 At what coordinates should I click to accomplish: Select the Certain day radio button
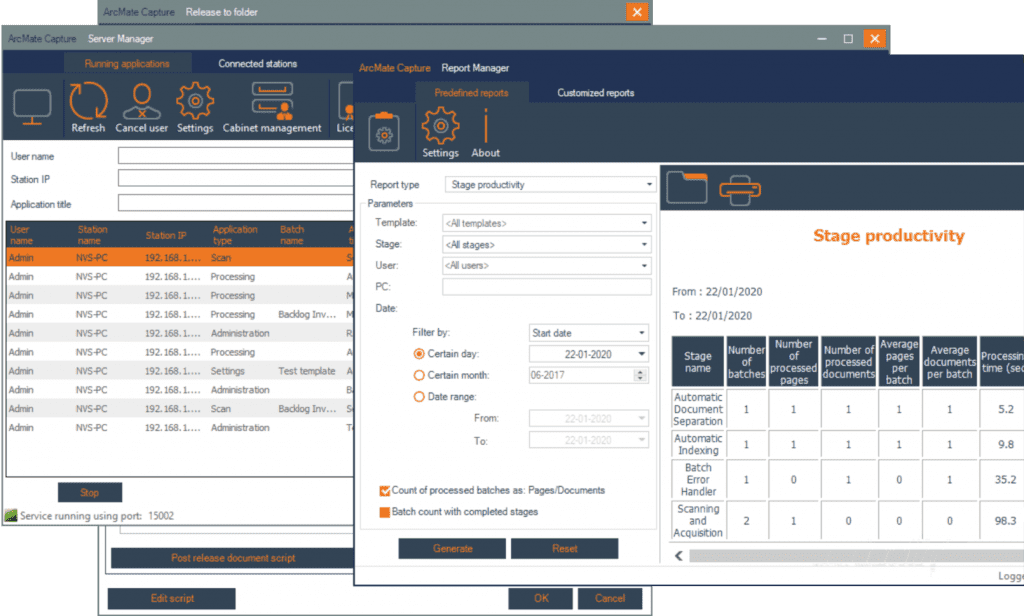(x=419, y=354)
